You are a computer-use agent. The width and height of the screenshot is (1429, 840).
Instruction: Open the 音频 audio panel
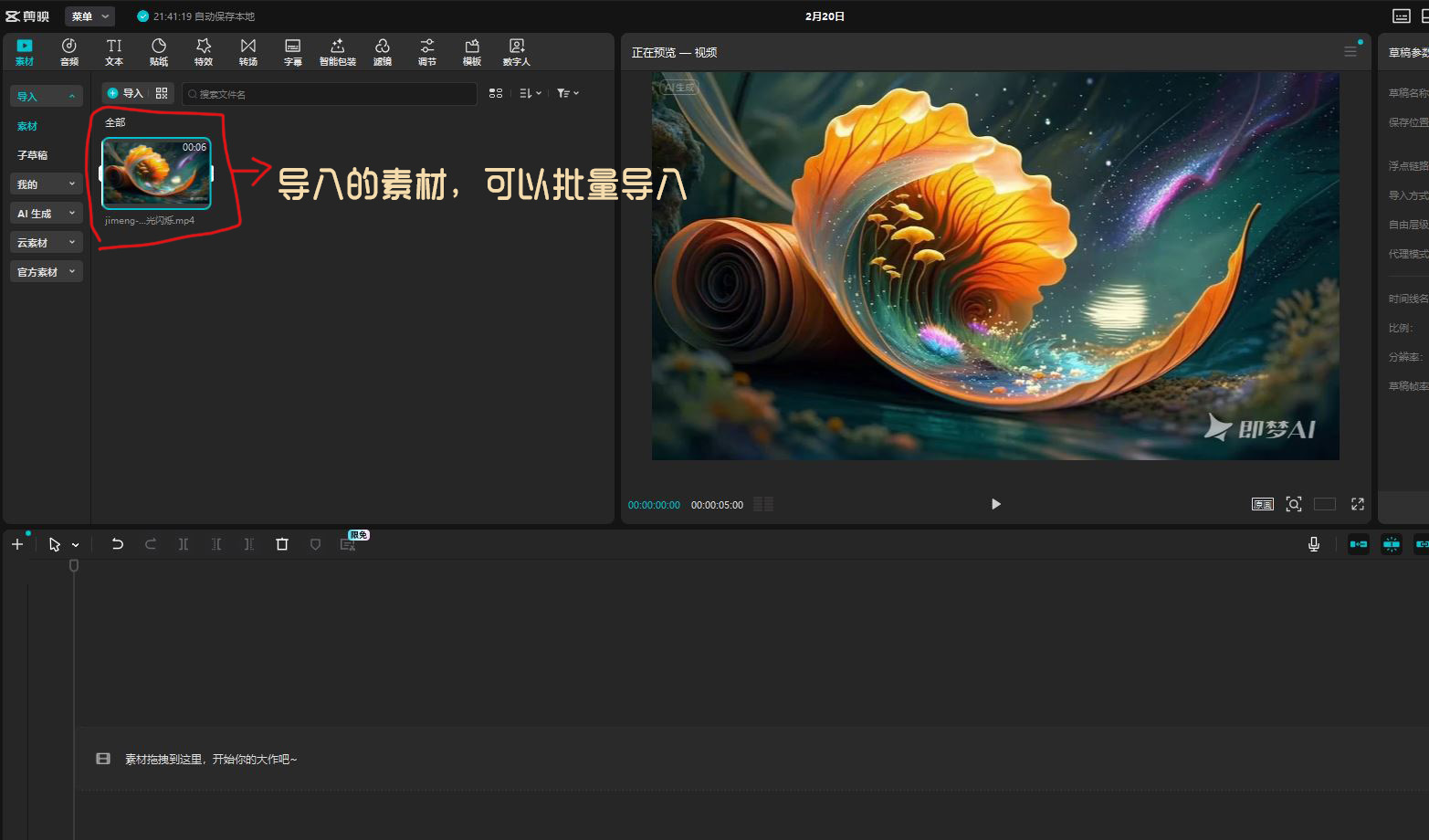point(69,52)
